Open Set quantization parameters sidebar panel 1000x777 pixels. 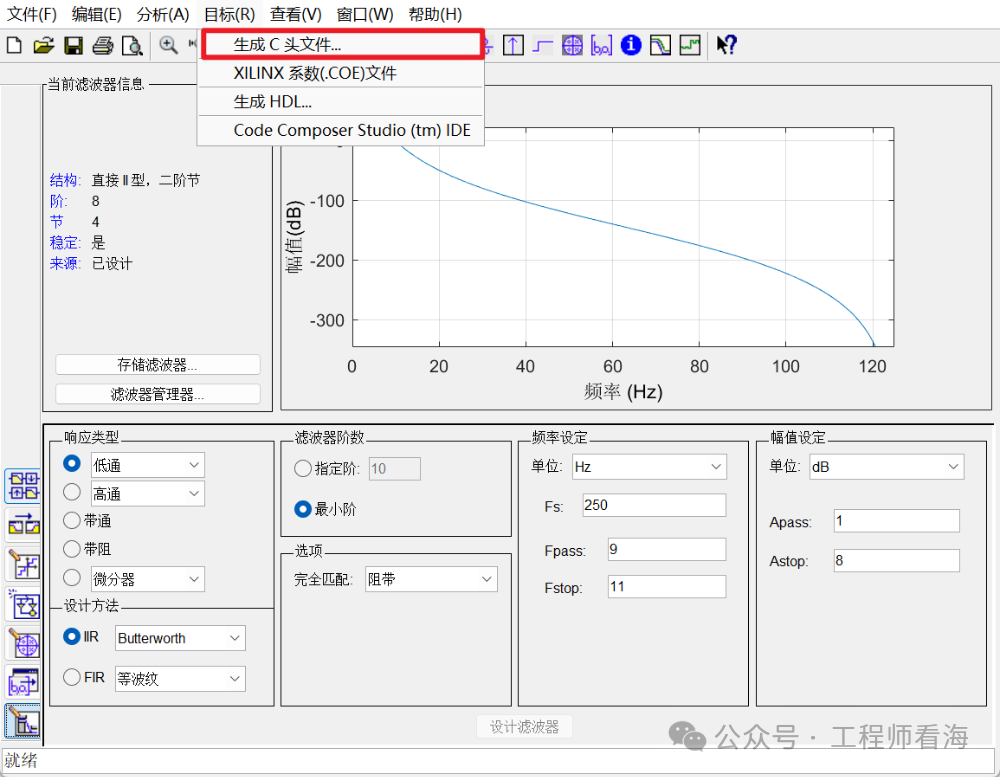tap(24, 565)
